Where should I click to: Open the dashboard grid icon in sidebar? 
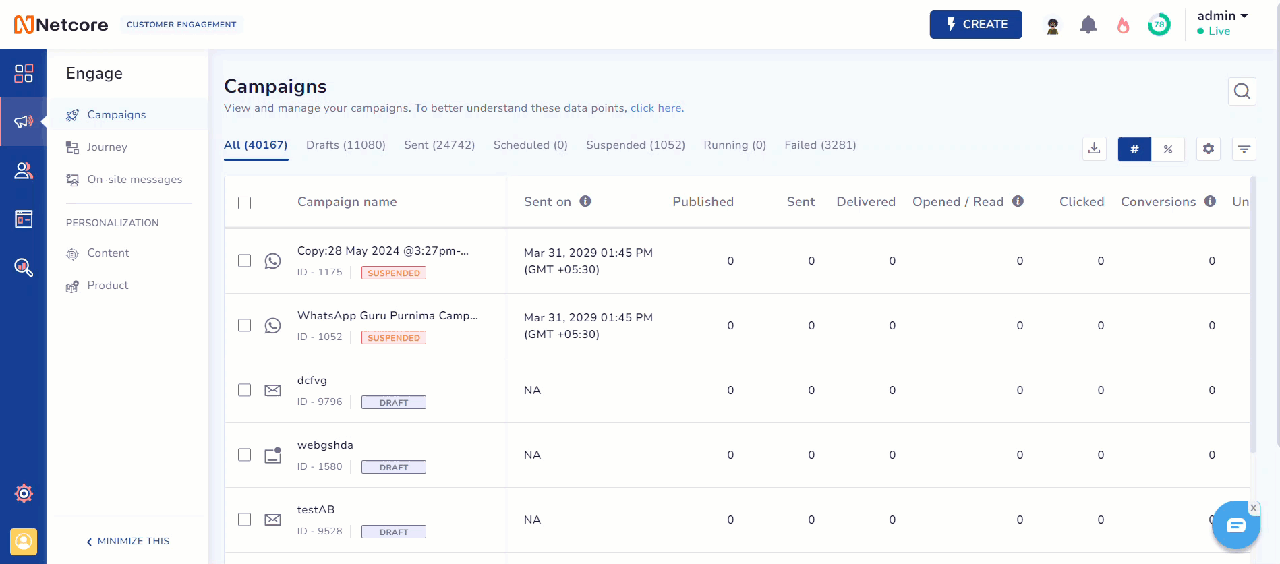[23, 73]
